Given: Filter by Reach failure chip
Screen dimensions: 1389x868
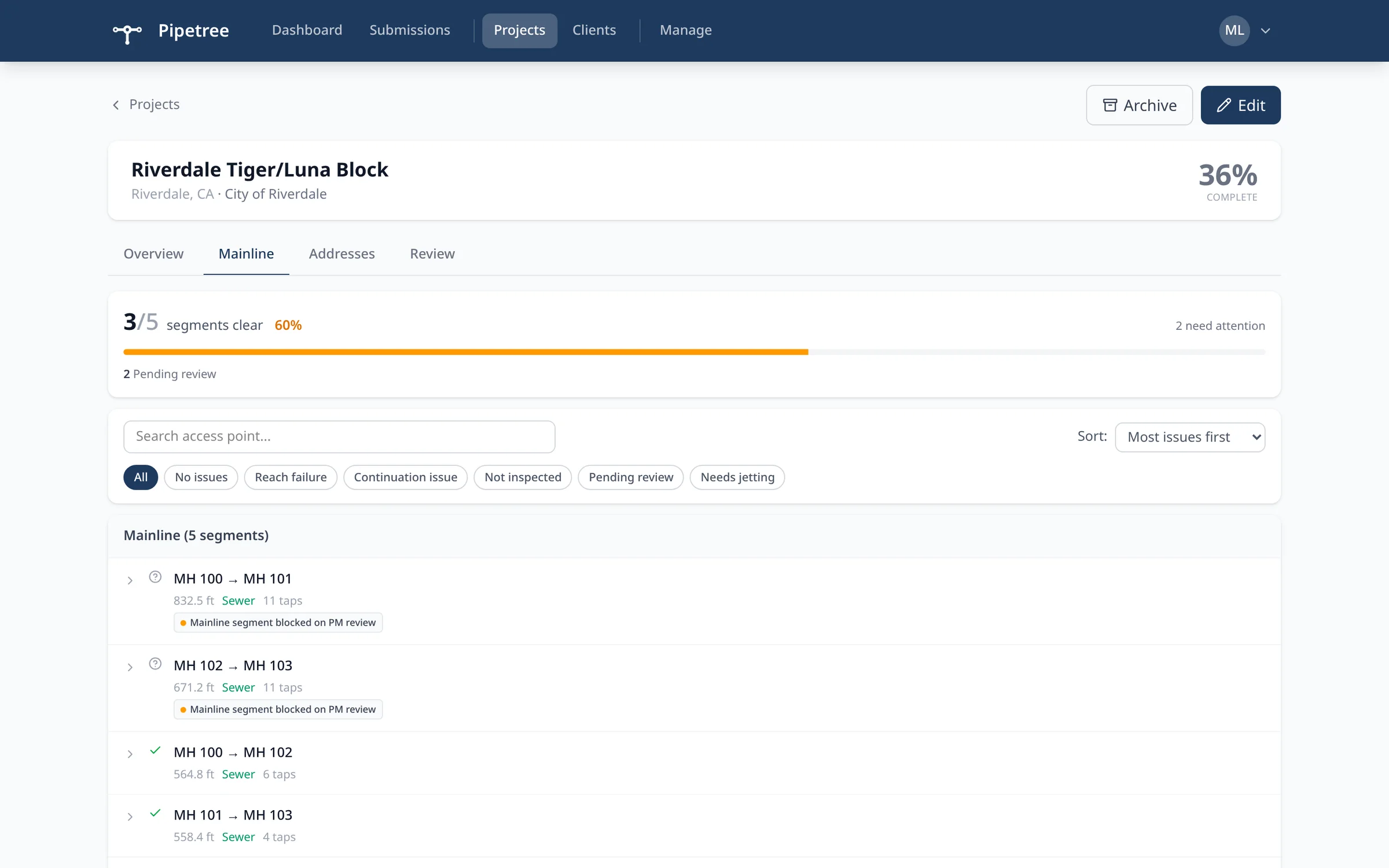Looking at the screenshot, I should [291, 477].
